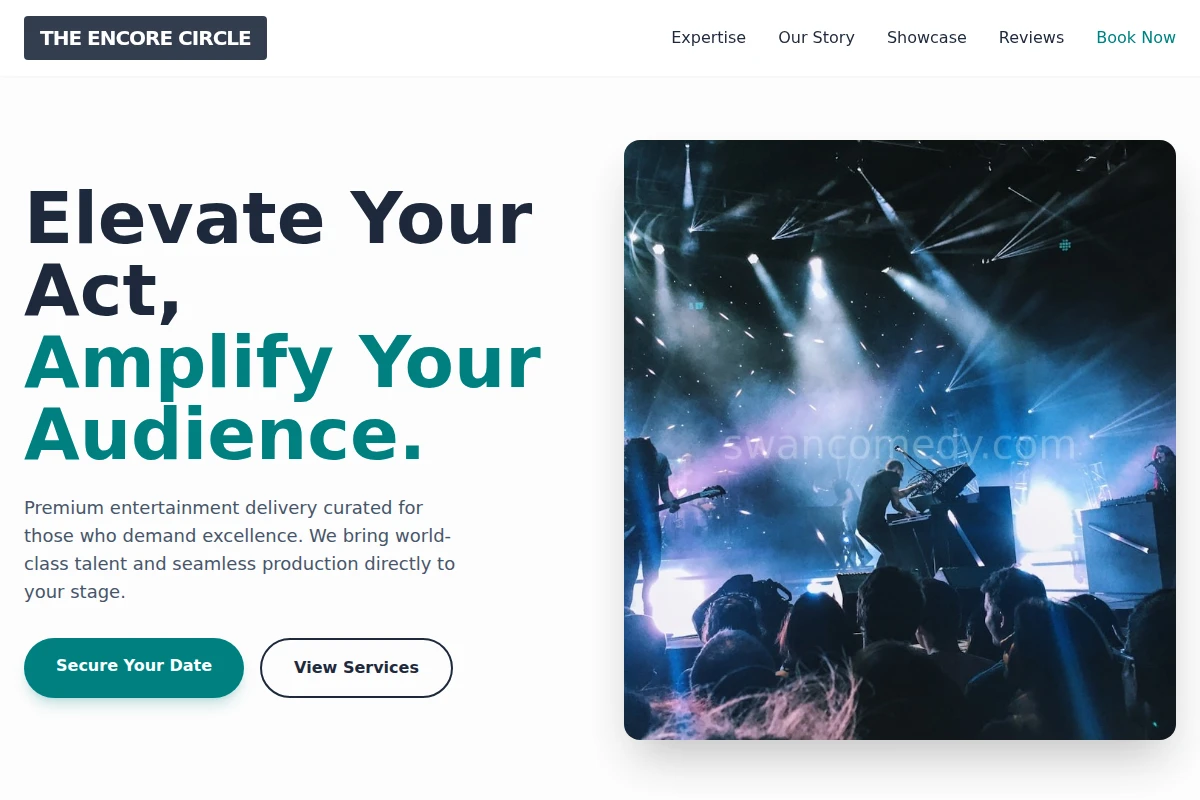Open the Expertise navigation link

pyautogui.click(x=708, y=38)
